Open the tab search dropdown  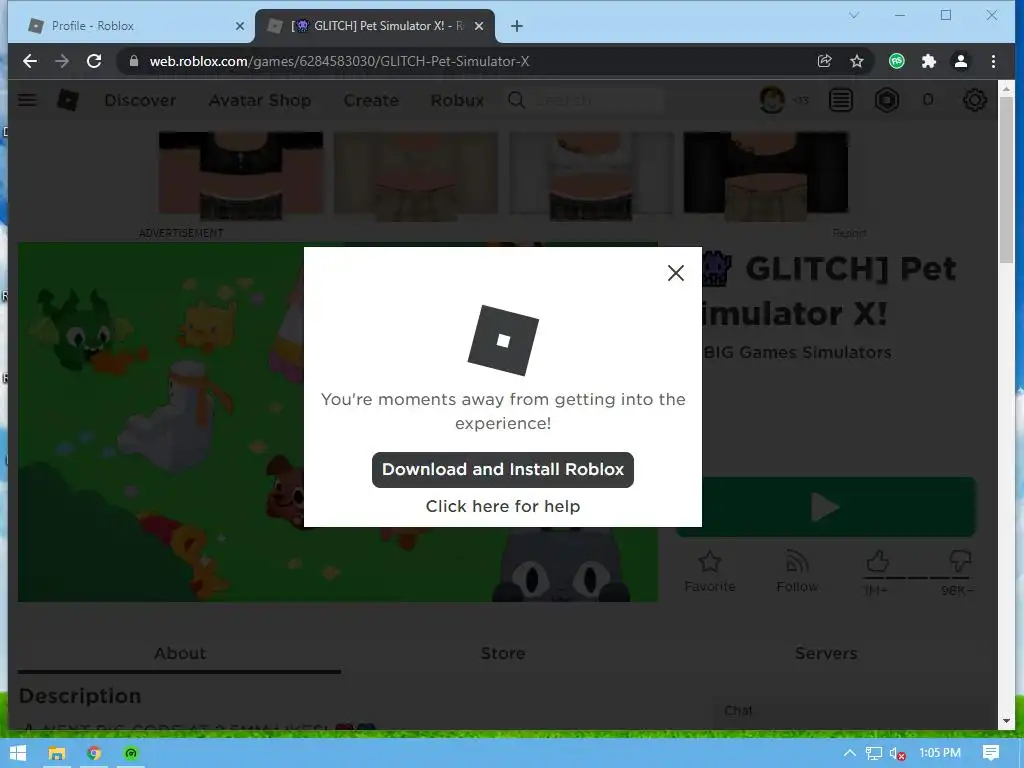(x=854, y=15)
